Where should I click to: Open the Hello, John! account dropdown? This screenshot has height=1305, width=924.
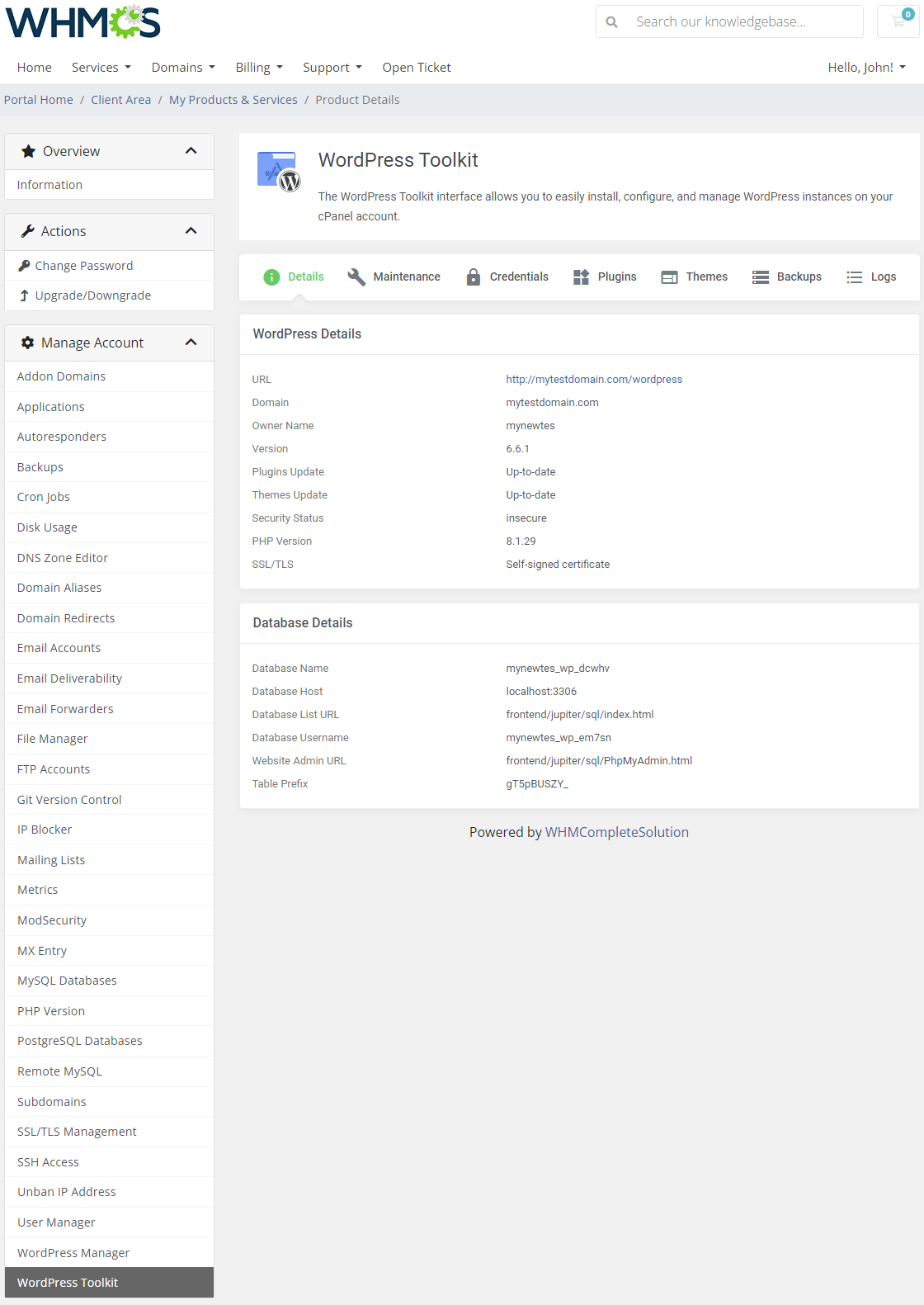pyautogui.click(x=866, y=68)
